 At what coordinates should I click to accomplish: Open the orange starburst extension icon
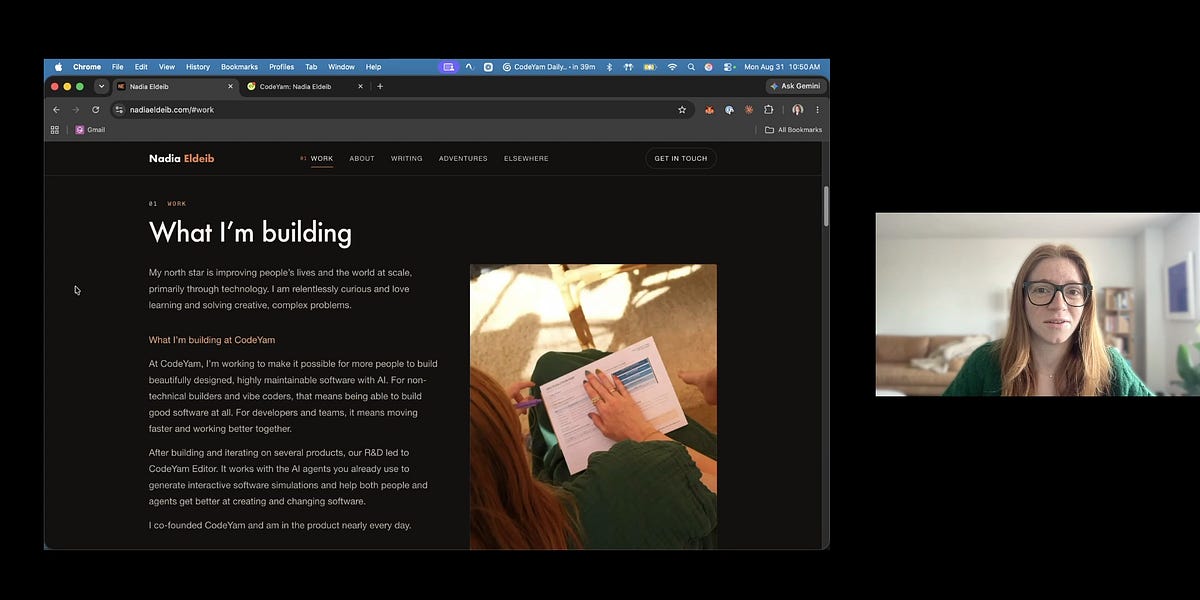[749, 110]
